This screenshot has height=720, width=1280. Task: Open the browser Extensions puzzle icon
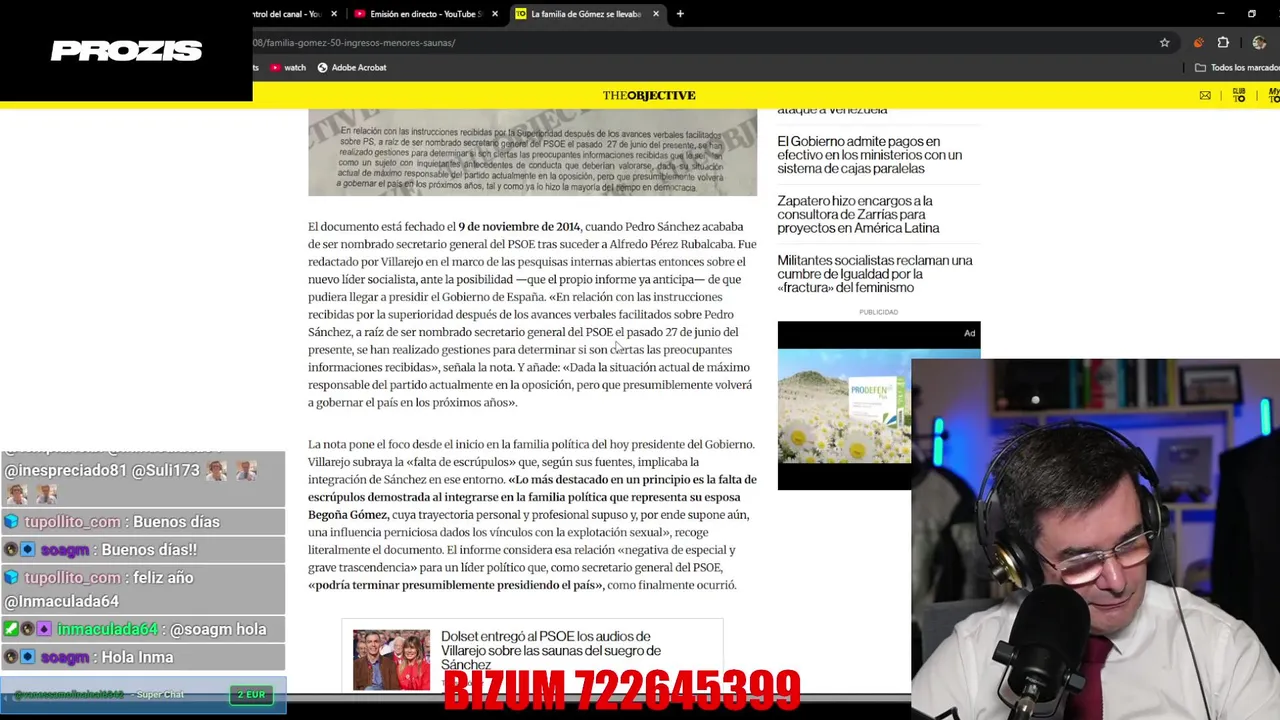(1223, 43)
